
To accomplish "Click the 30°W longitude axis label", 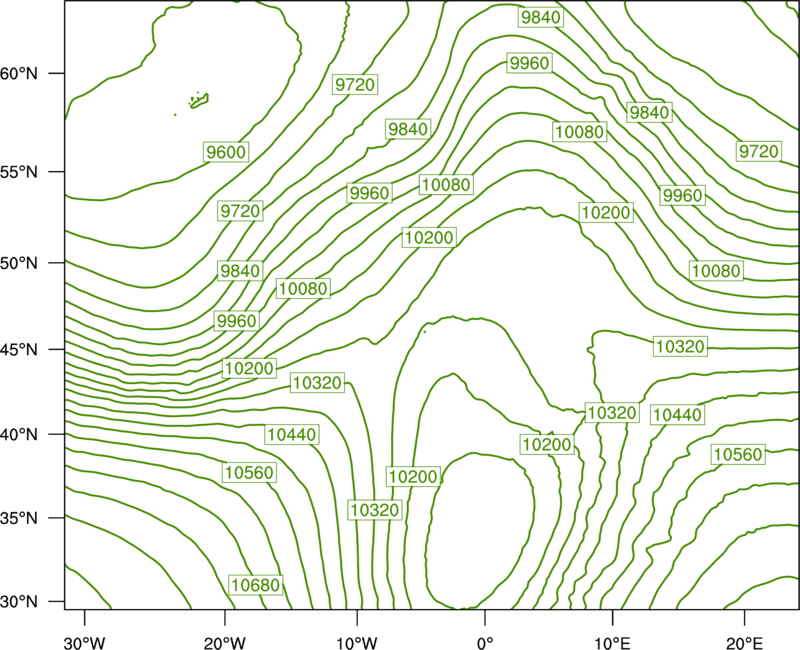I will coord(85,643).
